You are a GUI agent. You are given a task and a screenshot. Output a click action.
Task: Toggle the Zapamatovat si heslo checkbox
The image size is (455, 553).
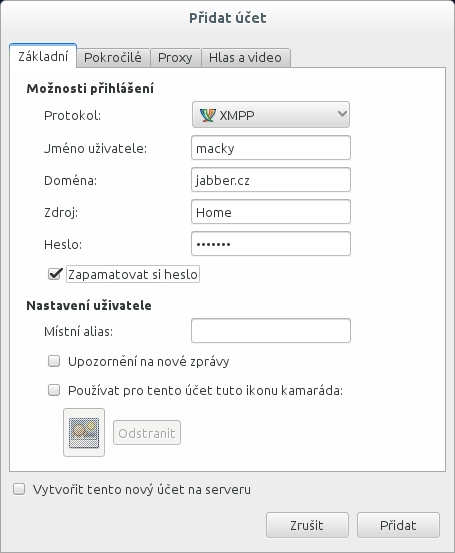(54, 274)
